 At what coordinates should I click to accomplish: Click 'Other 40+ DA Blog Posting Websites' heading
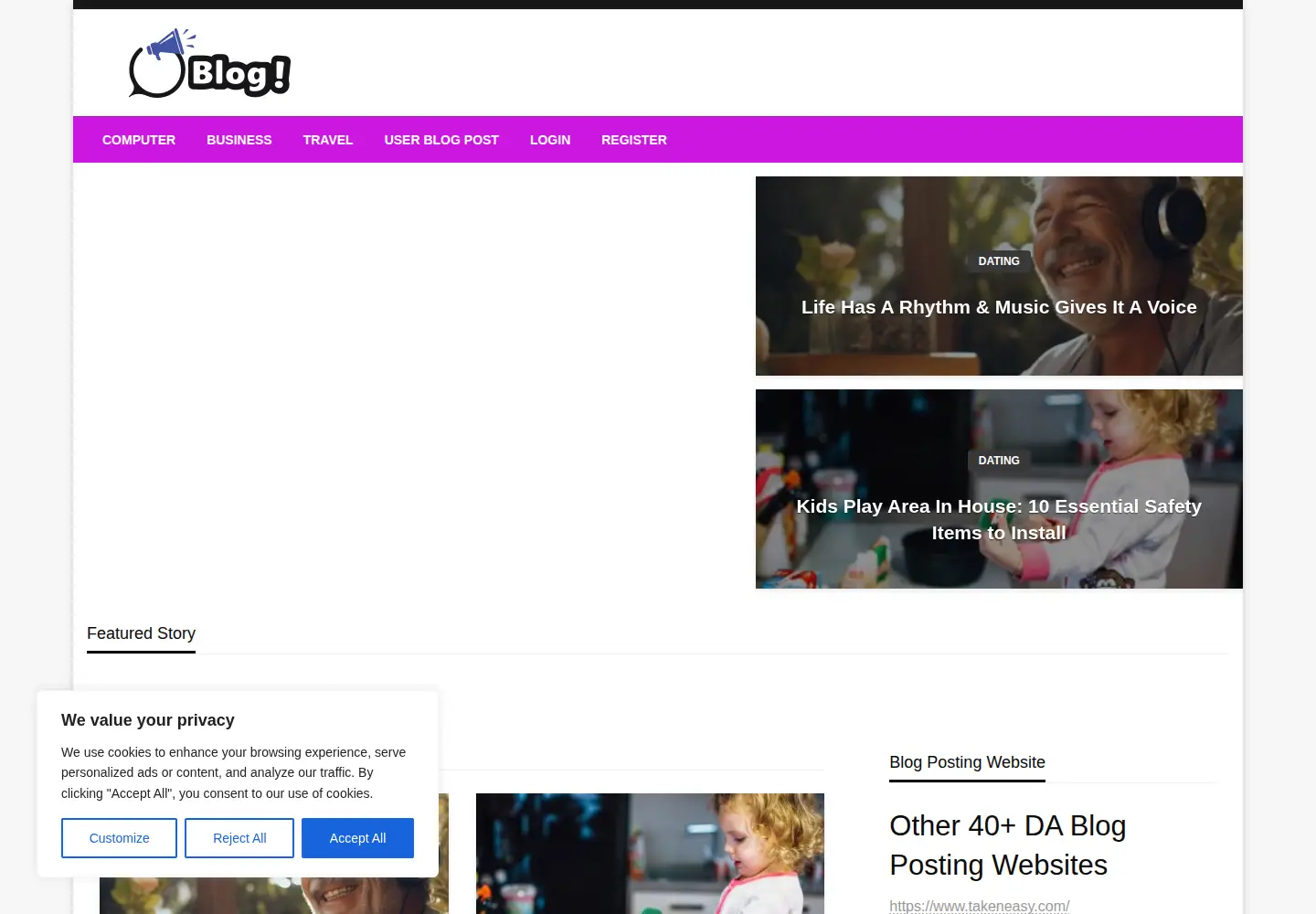pyautogui.click(x=1007, y=845)
